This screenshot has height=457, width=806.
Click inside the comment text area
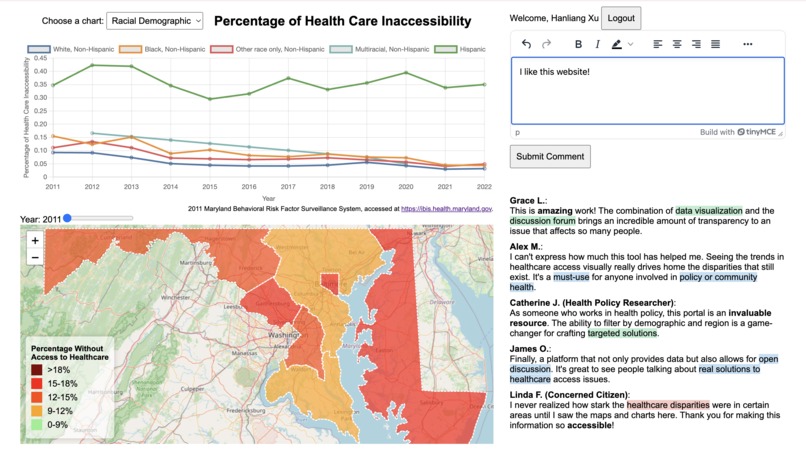[x=648, y=91]
